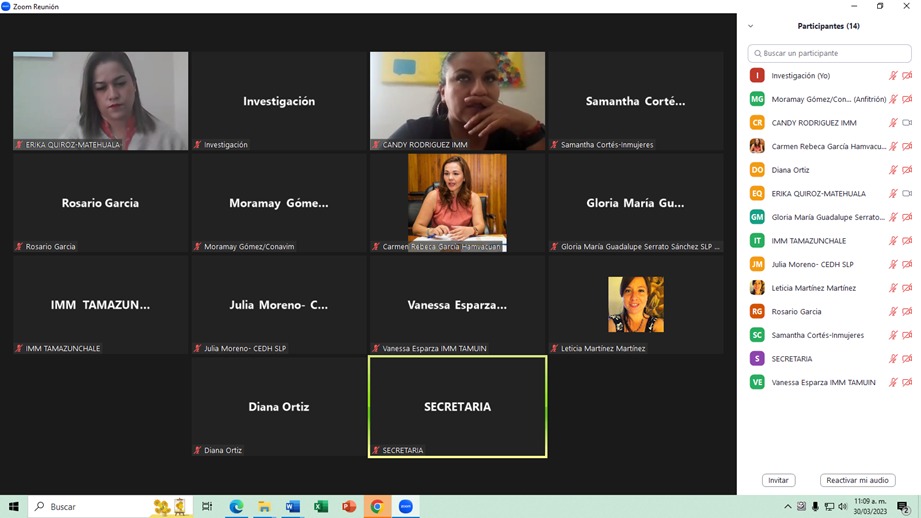Adjust volume from system tray speaker icon

coord(843,507)
